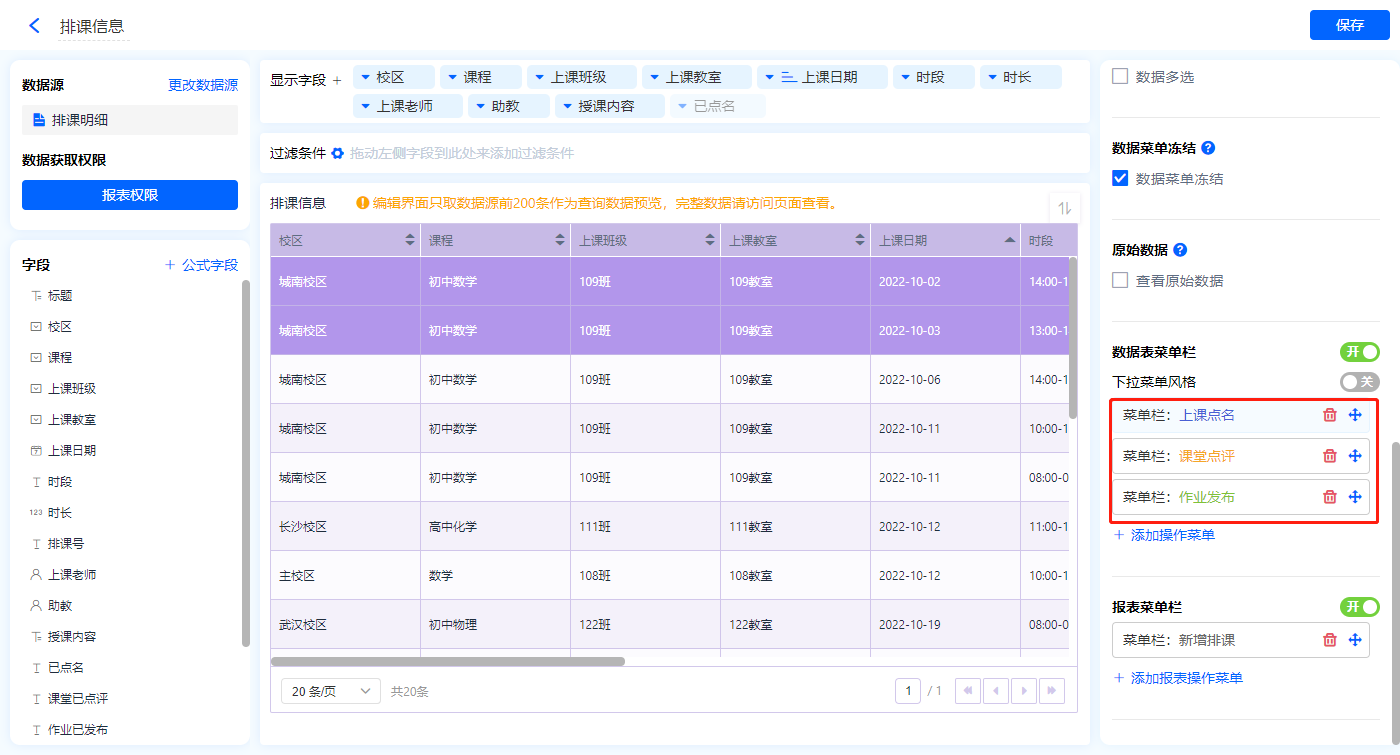Uncheck the 数据菜单冻结 checkbox

1120,179
